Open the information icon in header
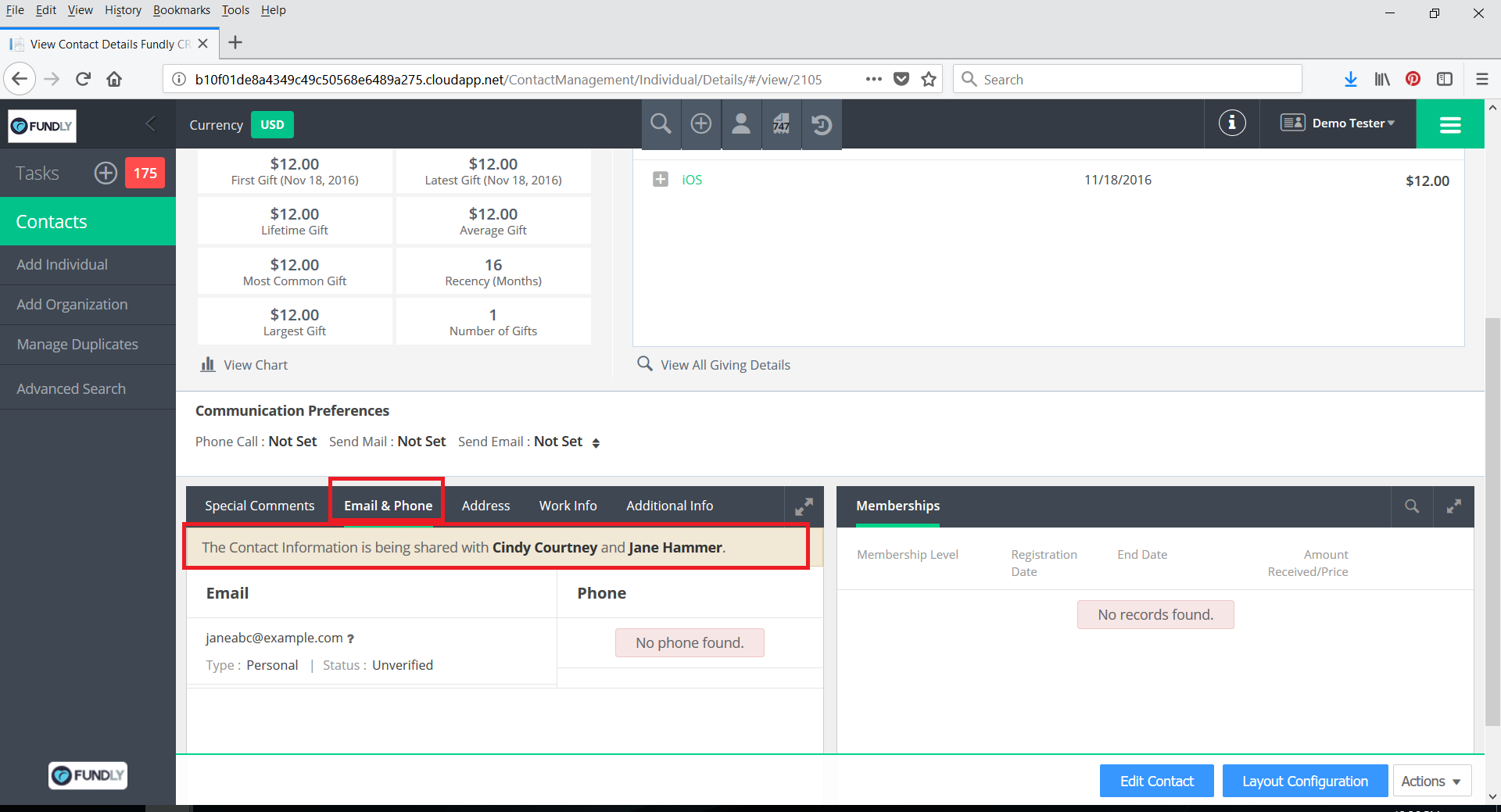This screenshot has width=1501, height=812. point(1231,123)
